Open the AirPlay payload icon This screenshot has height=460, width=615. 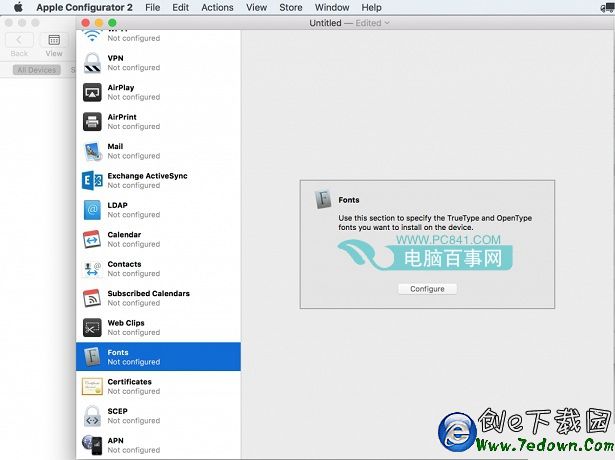(x=92, y=92)
